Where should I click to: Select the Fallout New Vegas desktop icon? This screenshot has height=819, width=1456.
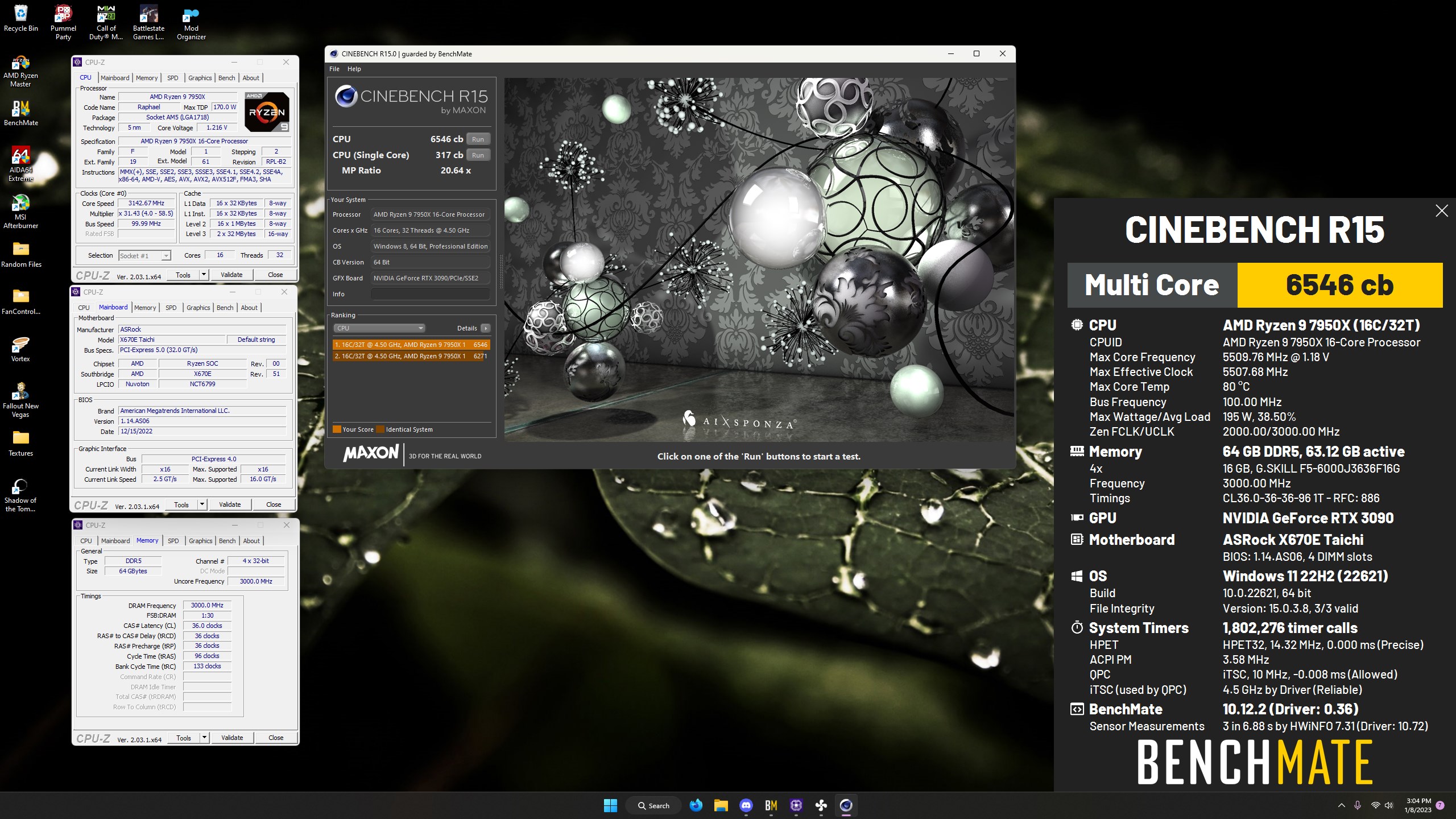21,400
